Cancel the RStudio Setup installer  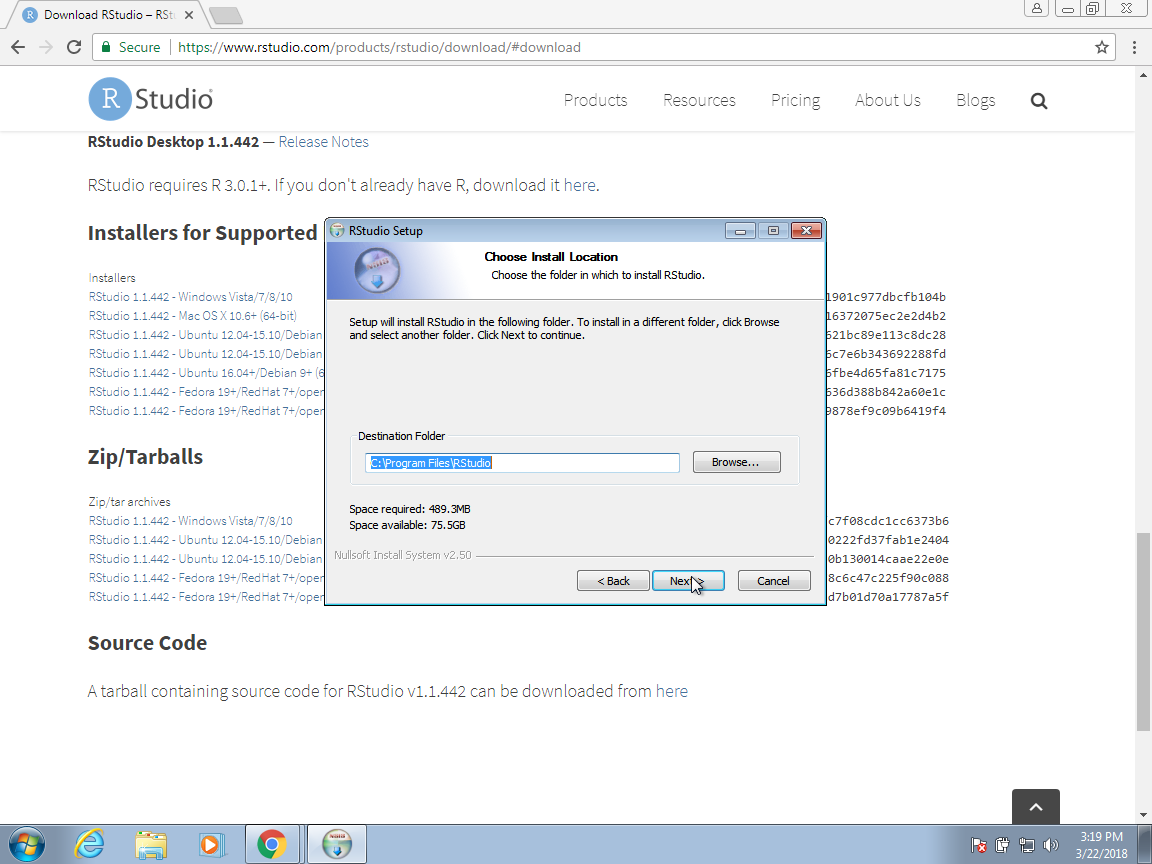(773, 581)
